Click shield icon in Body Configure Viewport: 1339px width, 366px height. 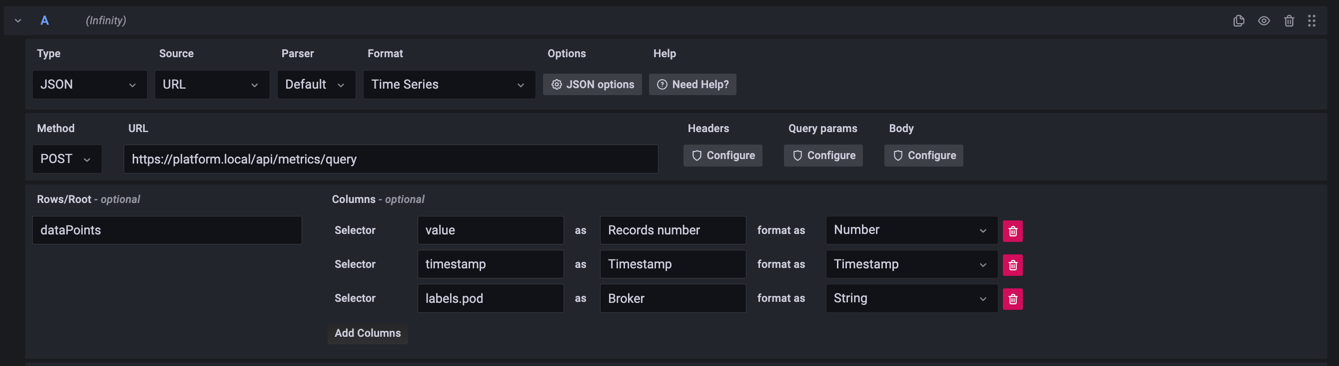(898, 156)
